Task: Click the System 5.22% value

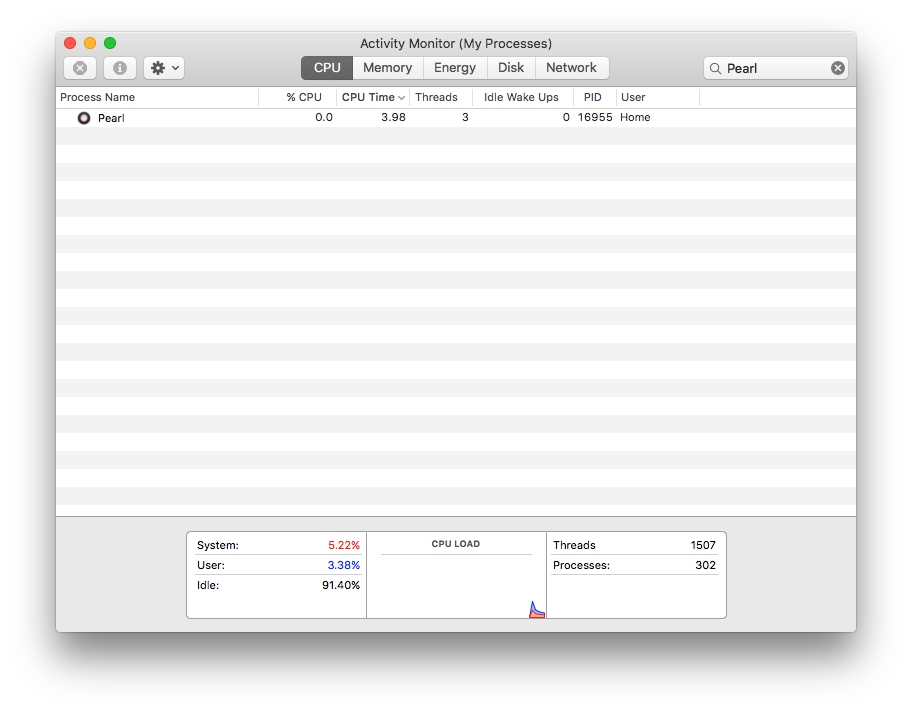Action: click(x=344, y=545)
